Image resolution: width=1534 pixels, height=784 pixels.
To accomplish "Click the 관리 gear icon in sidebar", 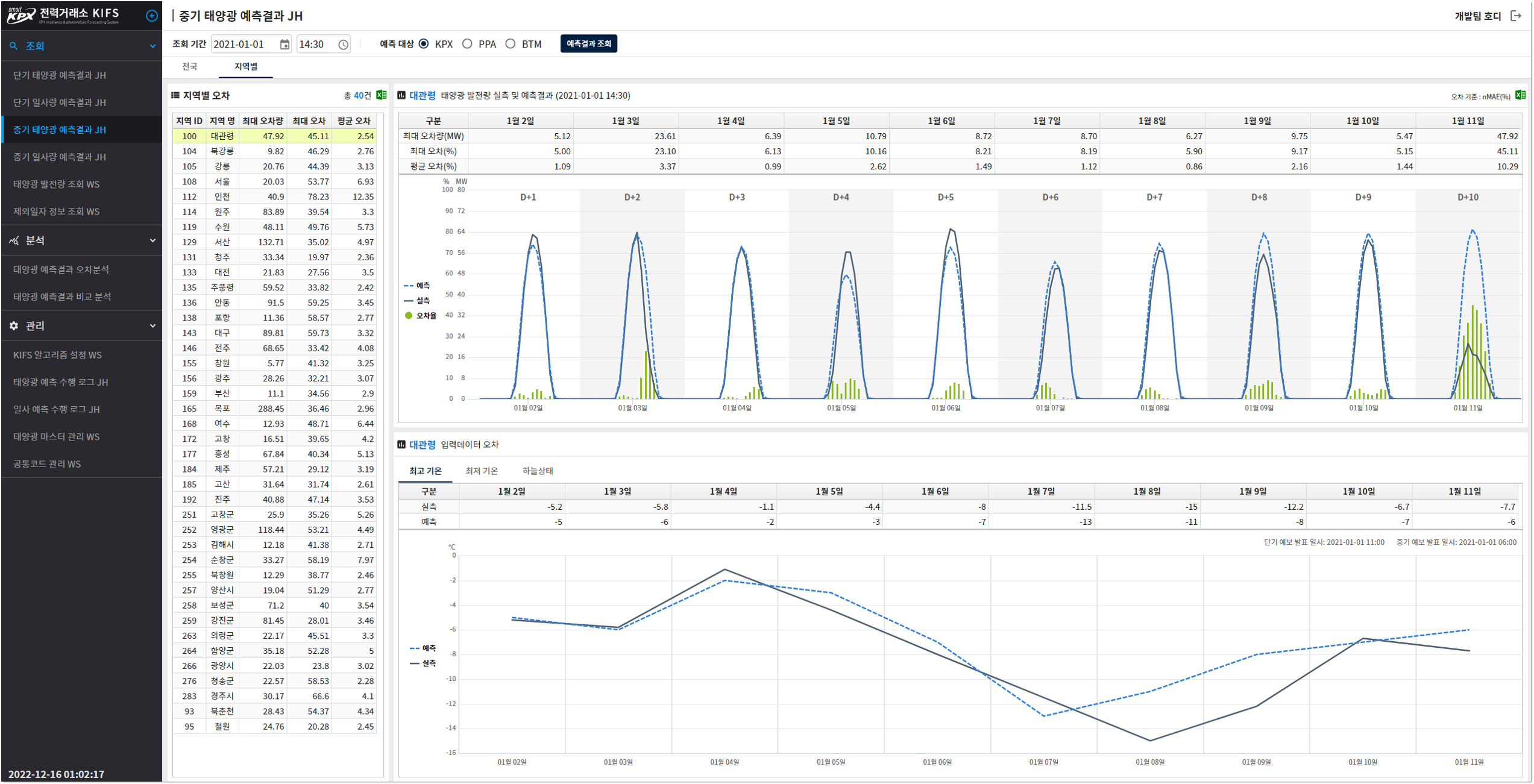I will pos(14,325).
